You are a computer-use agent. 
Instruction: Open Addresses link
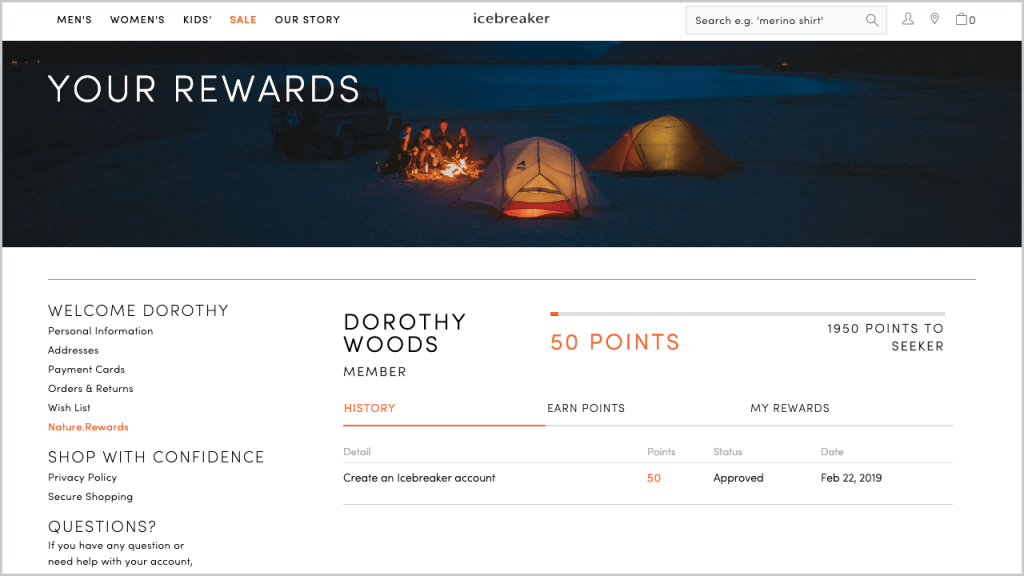[73, 350]
